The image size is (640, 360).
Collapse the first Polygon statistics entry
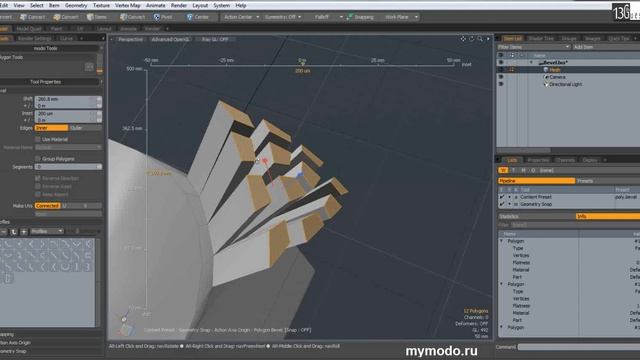tap(502, 241)
